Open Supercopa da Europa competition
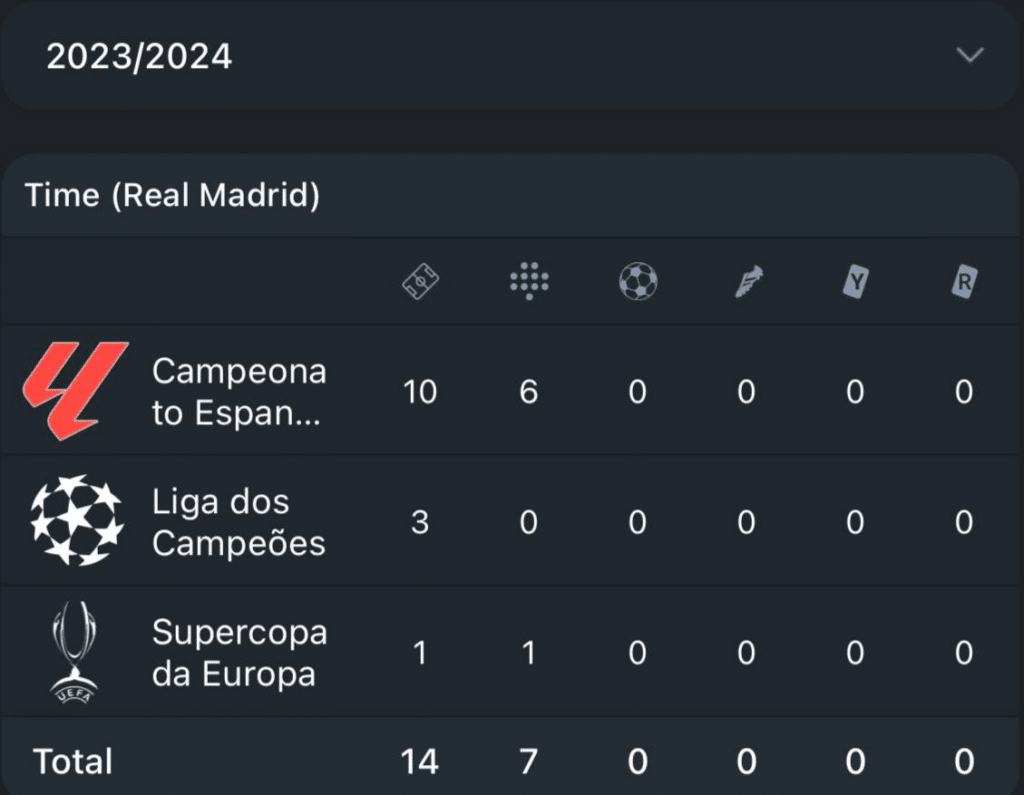This screenshot has height=795, width=1024. click(239, 653)
